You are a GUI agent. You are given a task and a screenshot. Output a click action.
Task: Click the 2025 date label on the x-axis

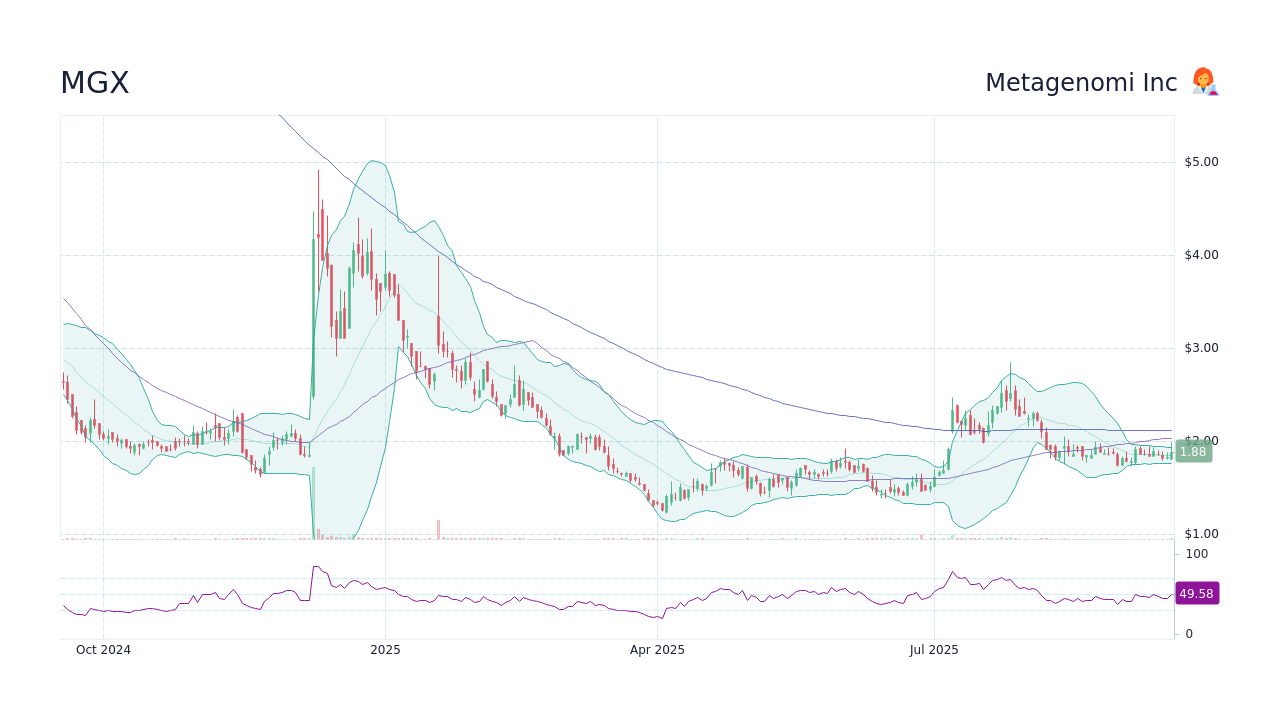[x=385, y=649]
